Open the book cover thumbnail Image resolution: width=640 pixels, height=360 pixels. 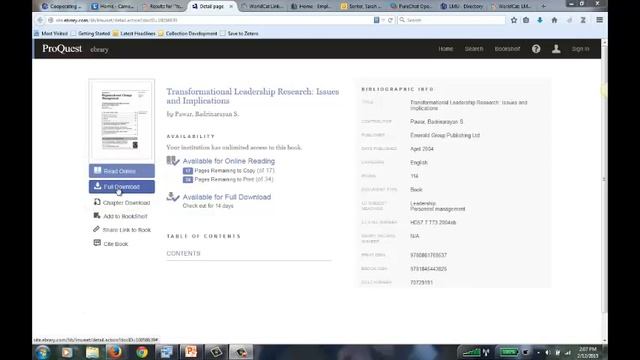coord(122,121)
